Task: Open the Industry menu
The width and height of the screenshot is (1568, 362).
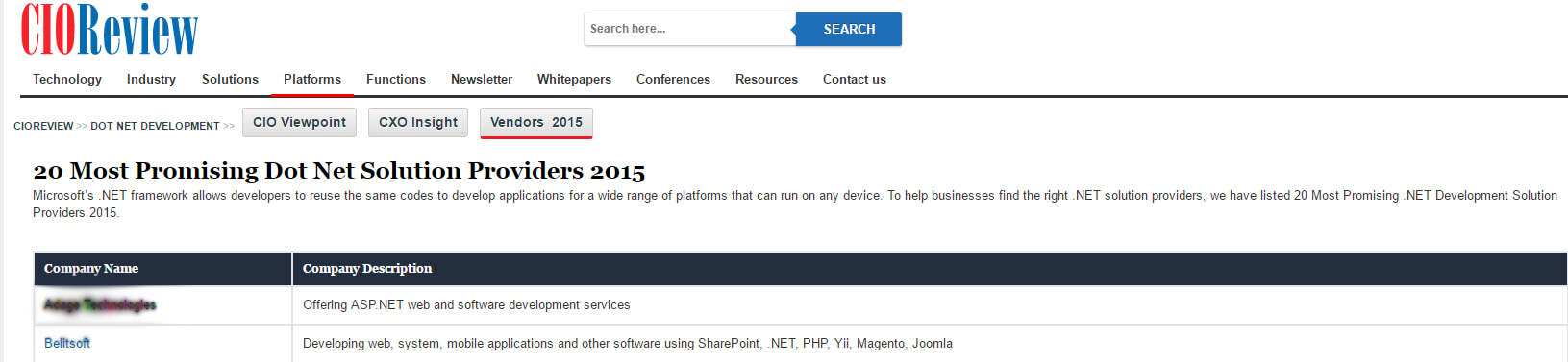Action: coord(151,80)
